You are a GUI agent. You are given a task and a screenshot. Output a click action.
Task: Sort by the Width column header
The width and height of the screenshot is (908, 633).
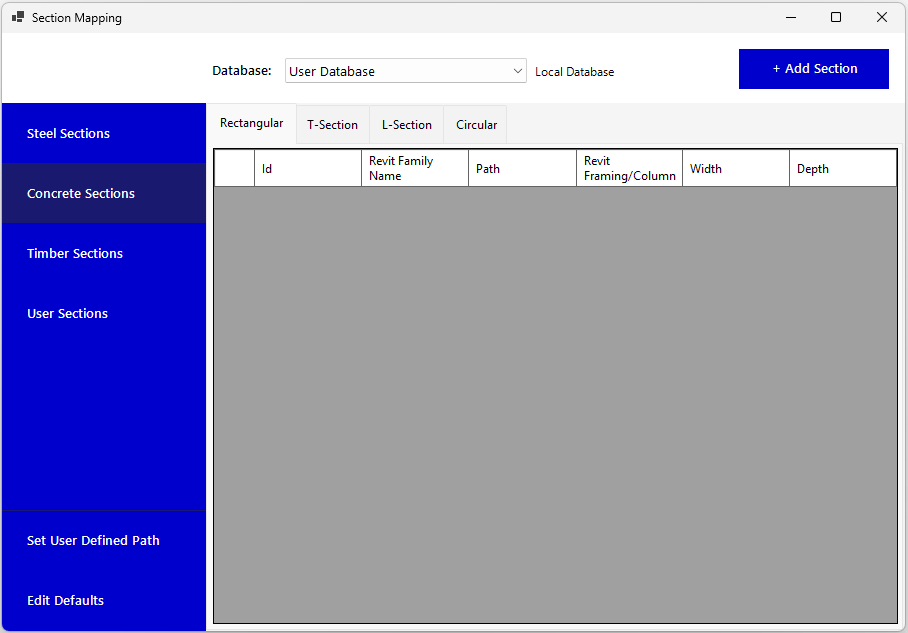pos(735,169)
